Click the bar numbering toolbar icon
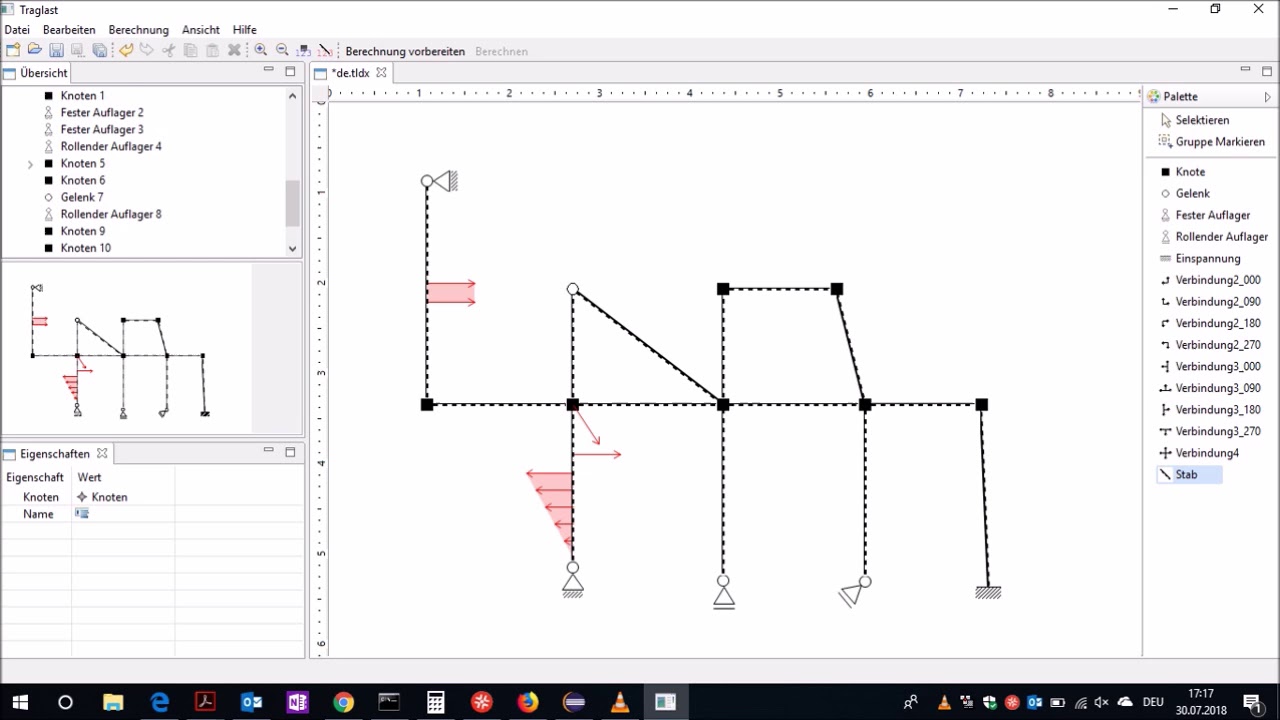The width and height of the screenshot is (1280, 720). click(x=325, y=50)
